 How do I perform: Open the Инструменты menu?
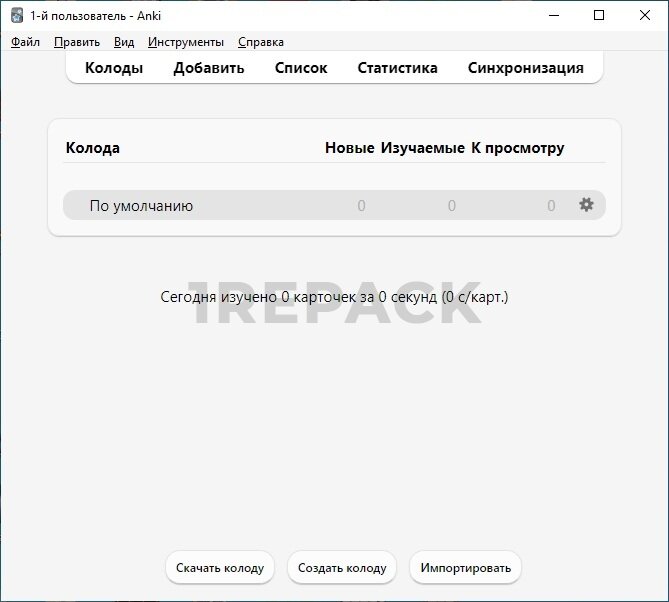tap(186, 42)
